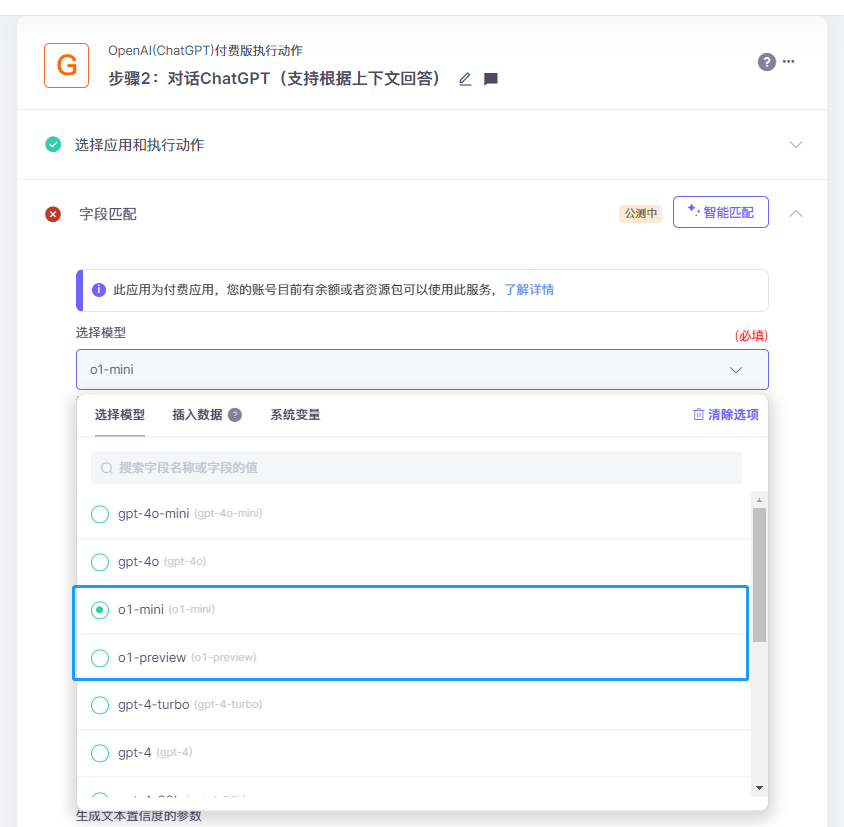844x827 pixels.
Task: Expand the 选择应用和执行动作 section
Action: (796, 144)
